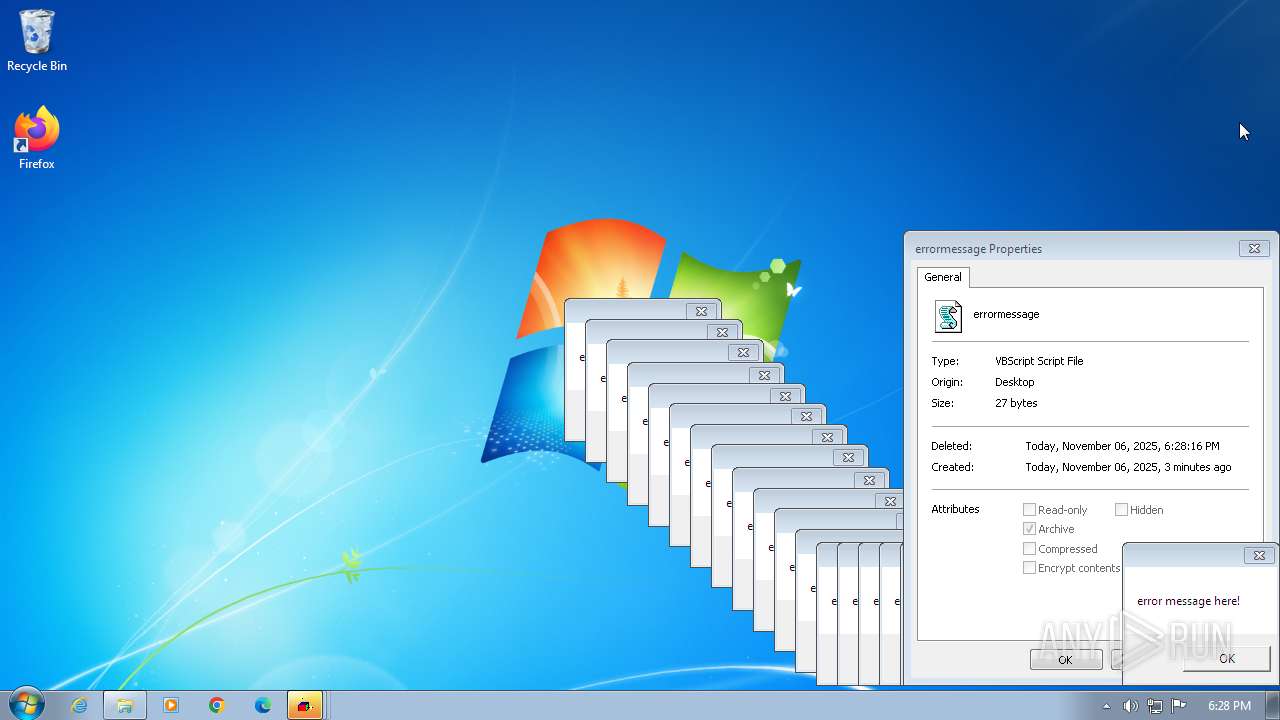This screenshot has width=1280, height=720.
Task: Click the VBScript file icon in Properties
Action: (x=948, y=316)
